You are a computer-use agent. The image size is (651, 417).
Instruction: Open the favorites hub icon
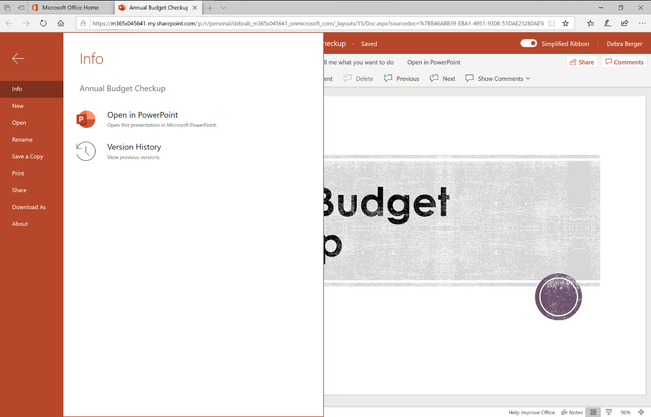pos(590,23)
